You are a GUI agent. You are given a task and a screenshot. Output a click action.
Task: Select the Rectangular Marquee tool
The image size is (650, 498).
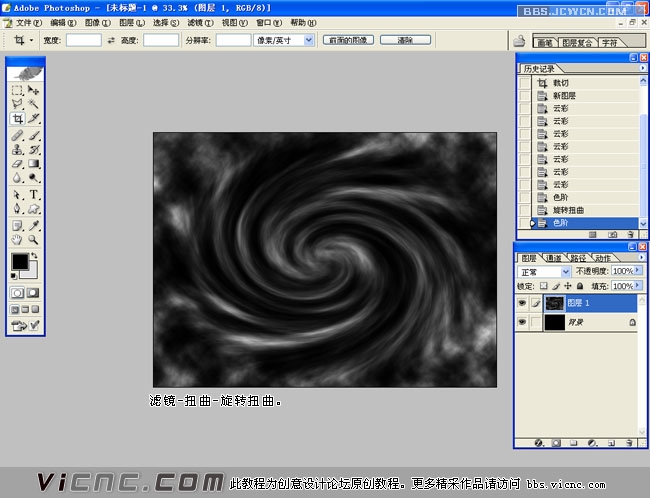click(x=17, y=90)
